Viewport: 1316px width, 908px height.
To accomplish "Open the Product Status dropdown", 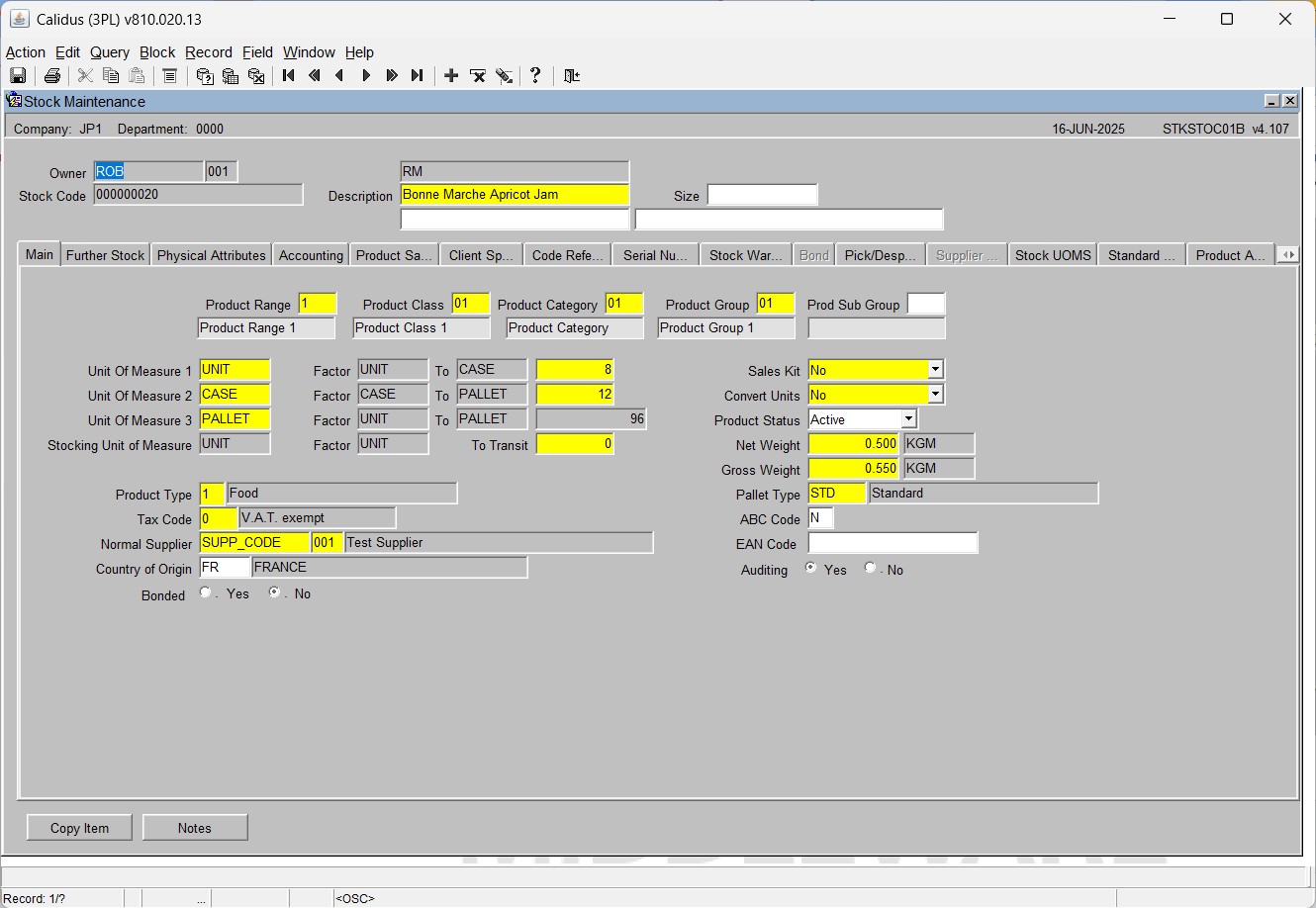I will 908,419.
